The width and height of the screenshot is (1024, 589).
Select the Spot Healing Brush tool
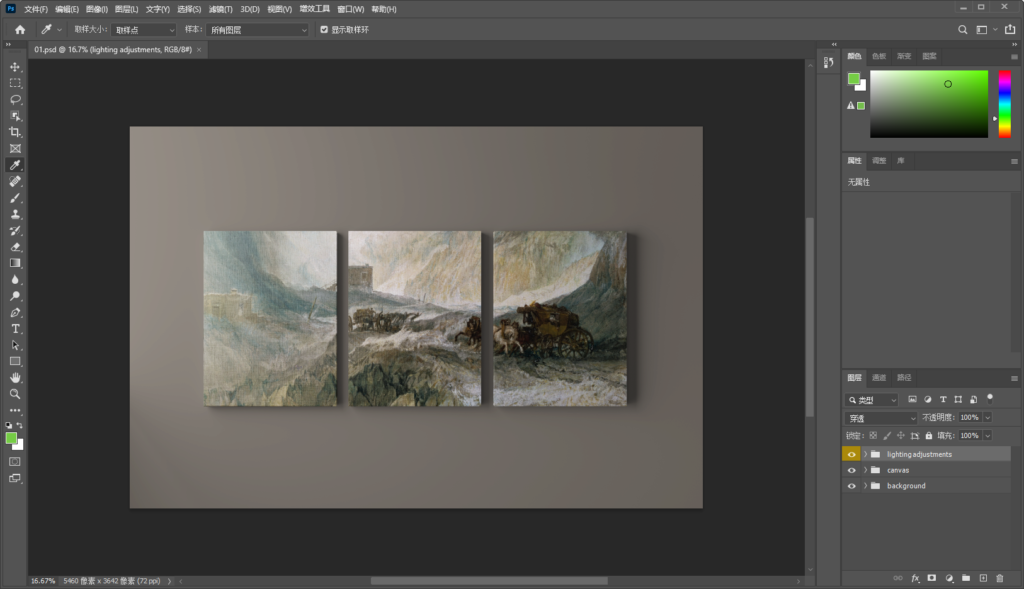(x=15, y=182)
